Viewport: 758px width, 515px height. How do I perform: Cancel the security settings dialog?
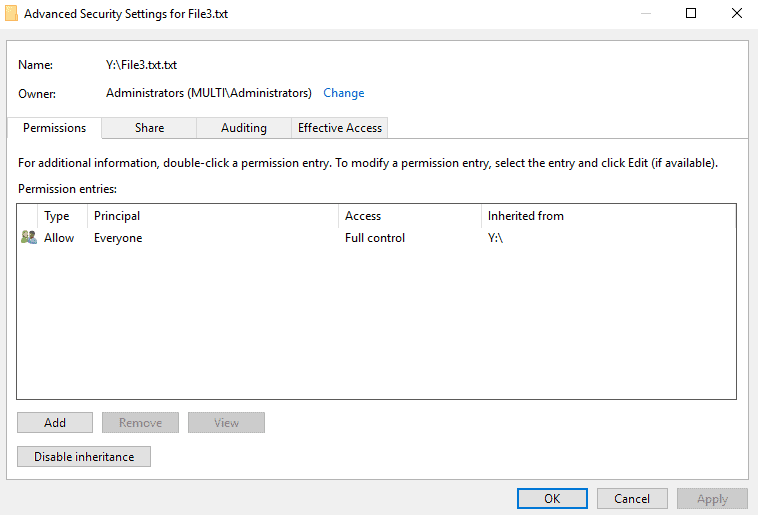(632, 498)
